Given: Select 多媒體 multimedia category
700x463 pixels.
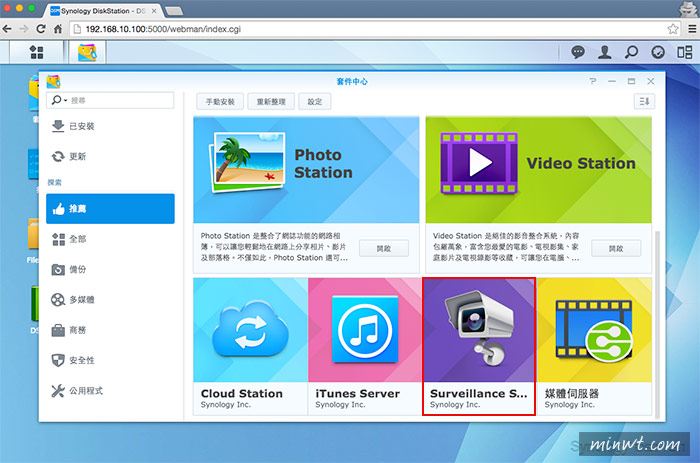Looking at the screenshot, I should pos(110,300).
